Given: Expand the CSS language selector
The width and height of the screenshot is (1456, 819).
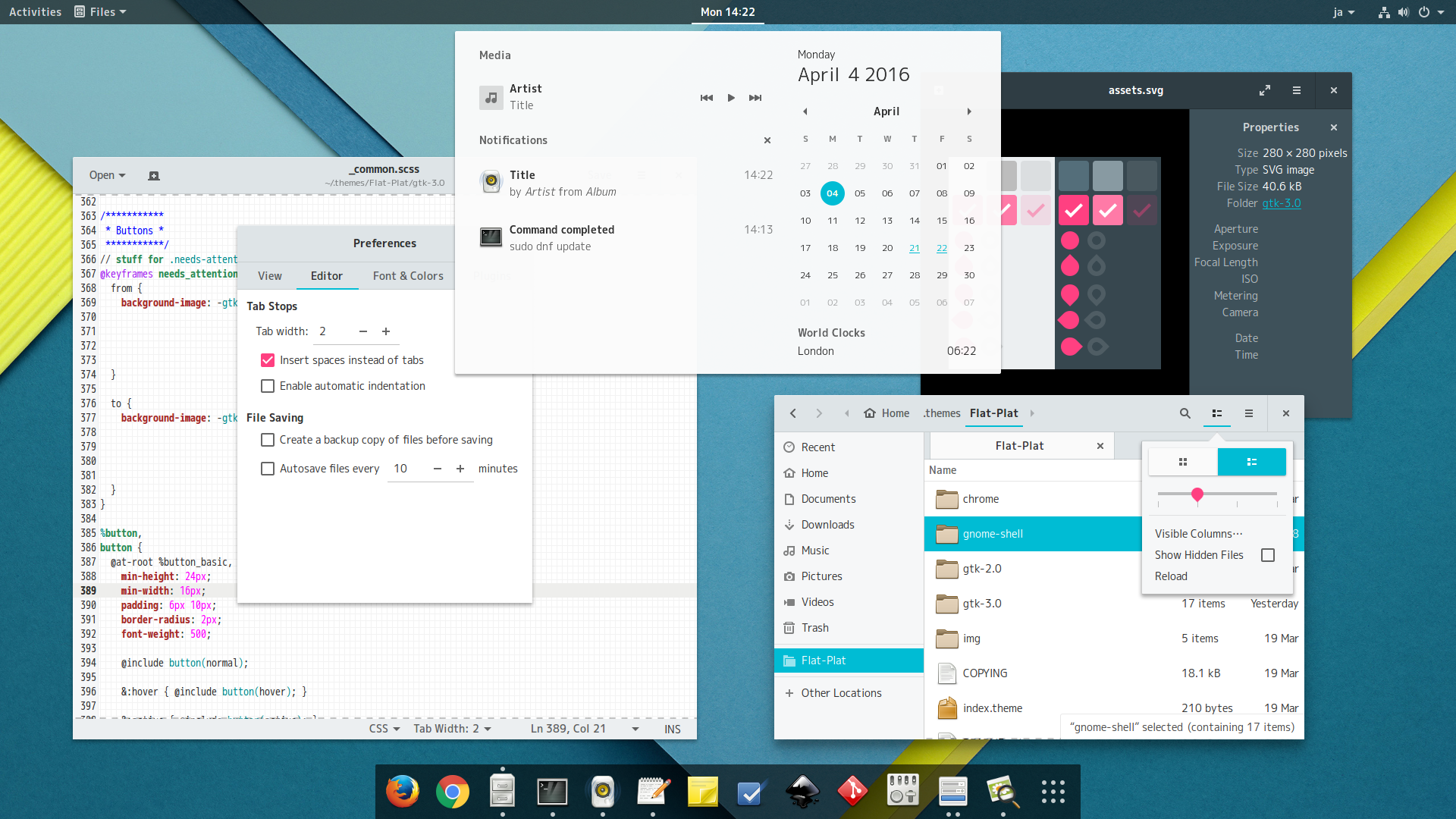Looking at the screenshot, I should click(x=384, y=729).
